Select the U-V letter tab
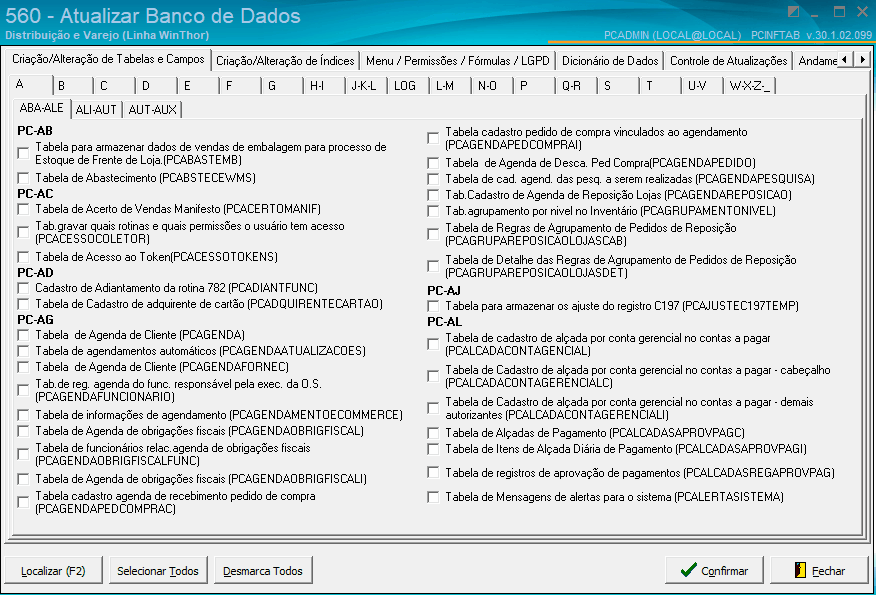 point(701,86)
